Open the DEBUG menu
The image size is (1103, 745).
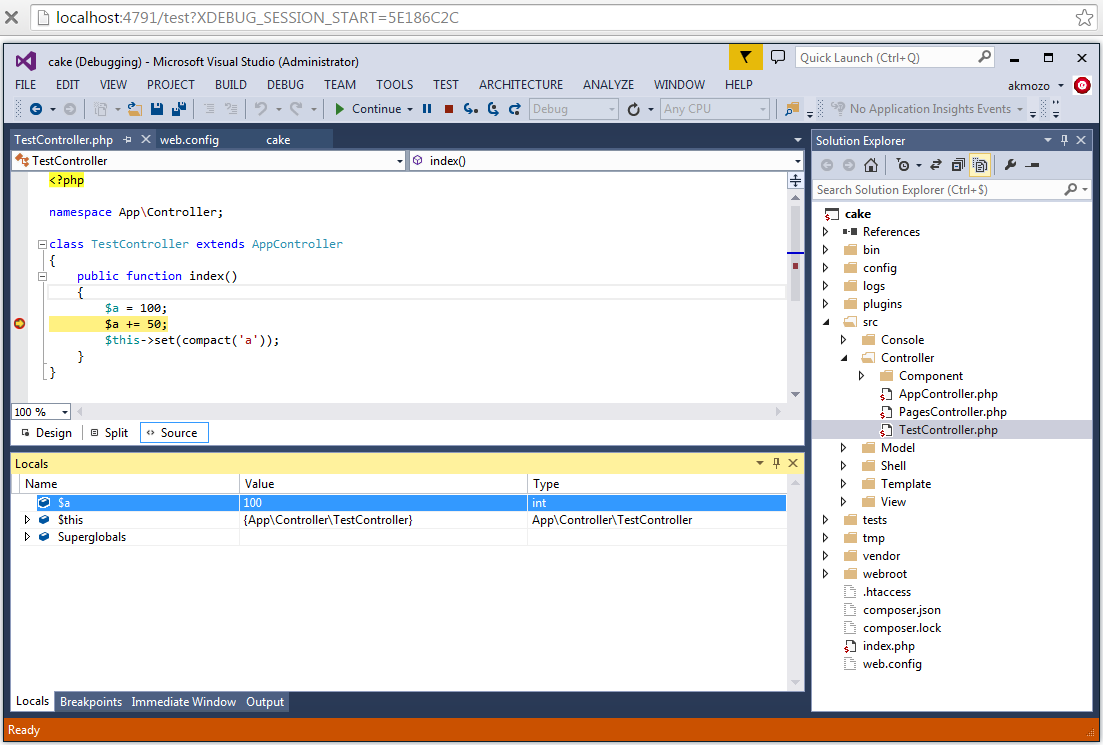tap(285, 85)
